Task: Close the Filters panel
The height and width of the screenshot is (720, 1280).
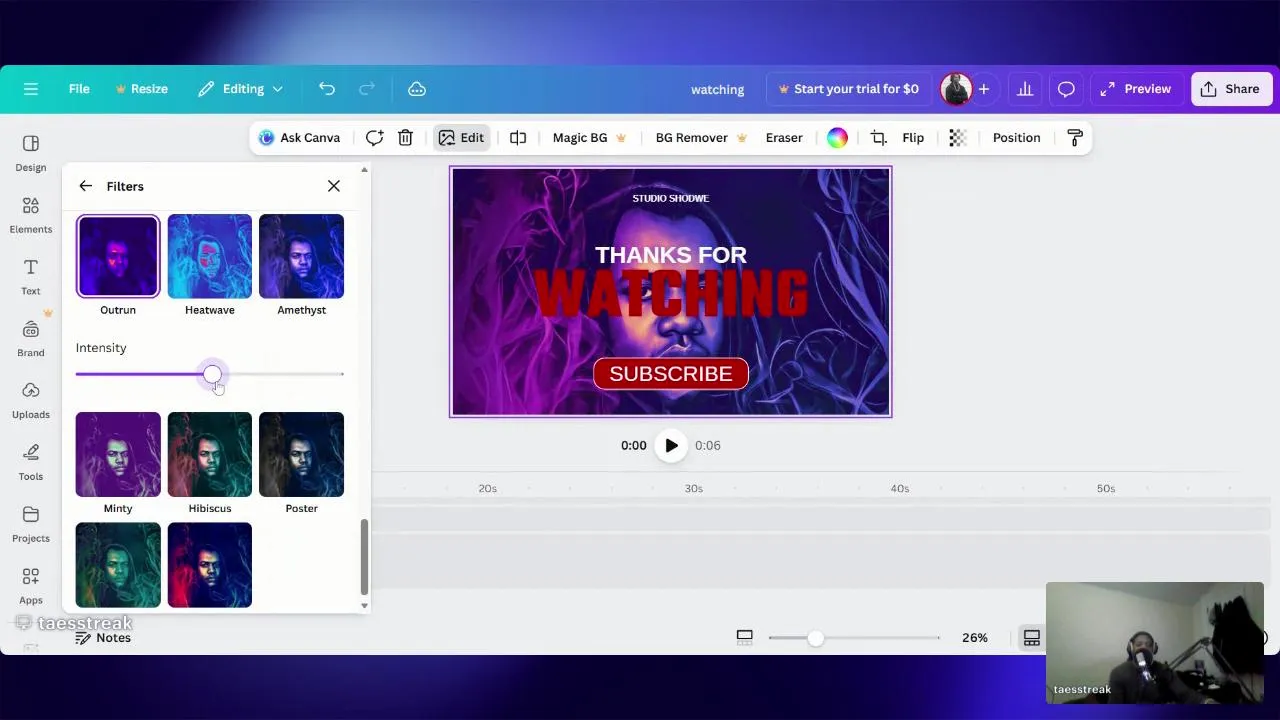Action: click(x=334, y=186)
